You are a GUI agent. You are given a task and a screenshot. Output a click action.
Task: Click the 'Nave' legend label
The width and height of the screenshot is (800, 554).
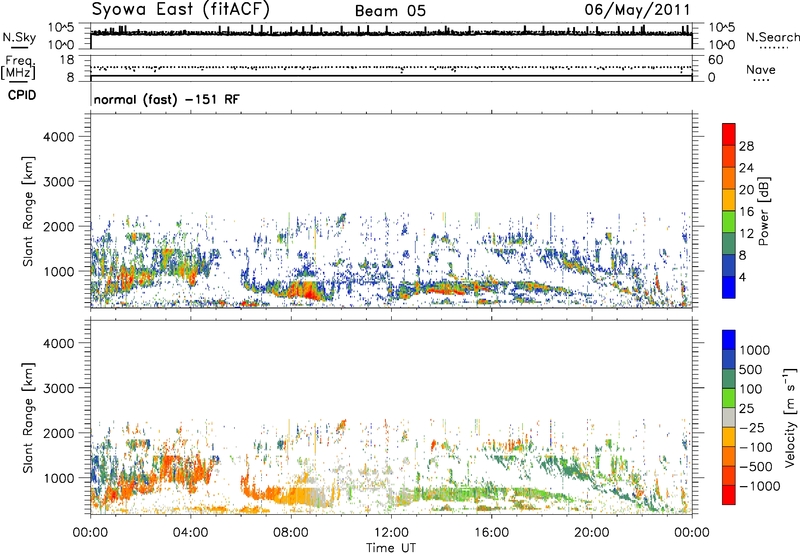click(x=761, y=70)
